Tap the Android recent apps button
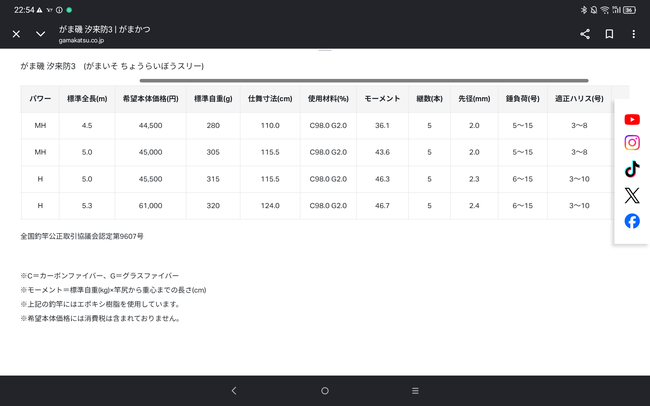The image size is (650, 406). point(415,391)
